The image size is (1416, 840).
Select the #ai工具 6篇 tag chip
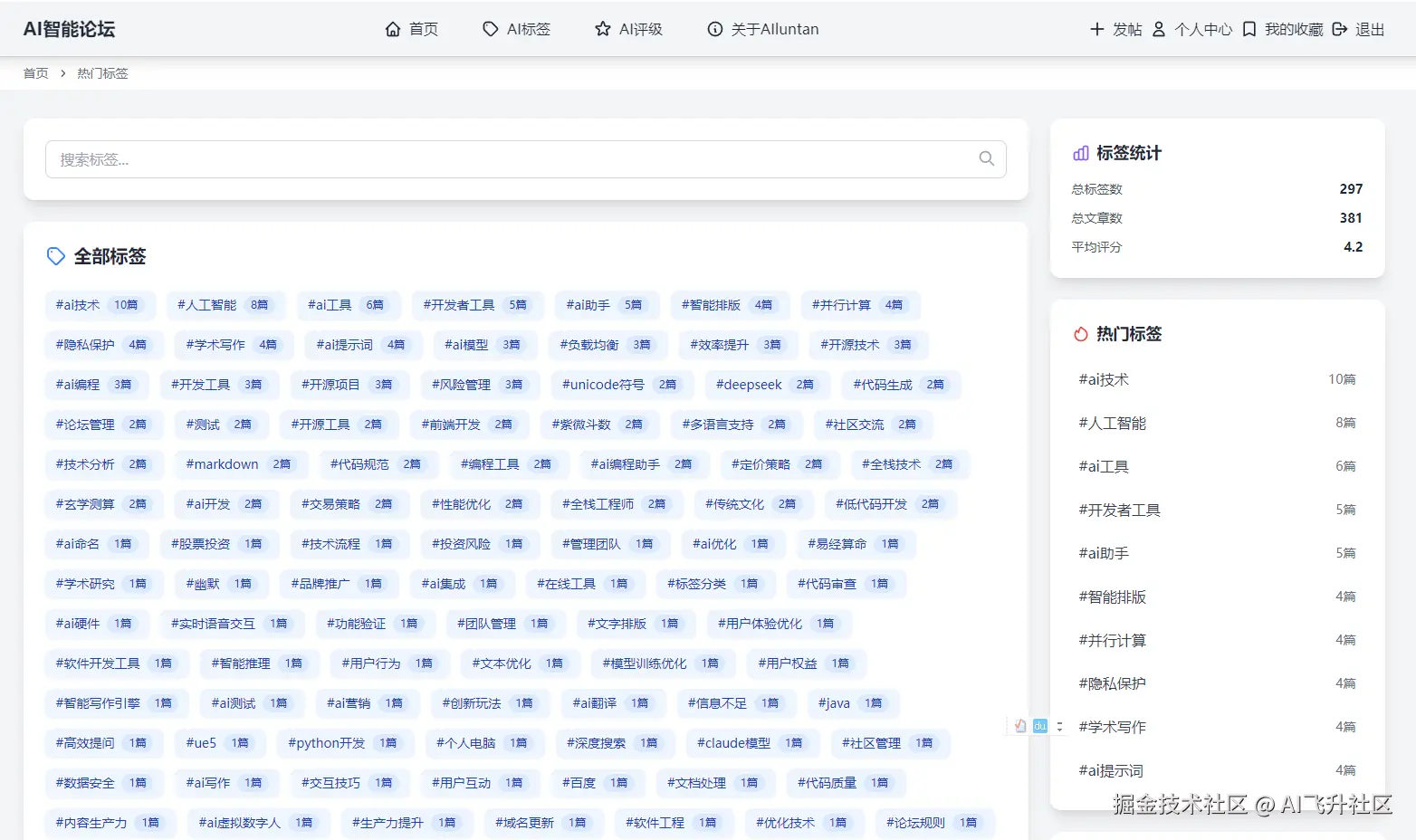(x=349, y=305)
